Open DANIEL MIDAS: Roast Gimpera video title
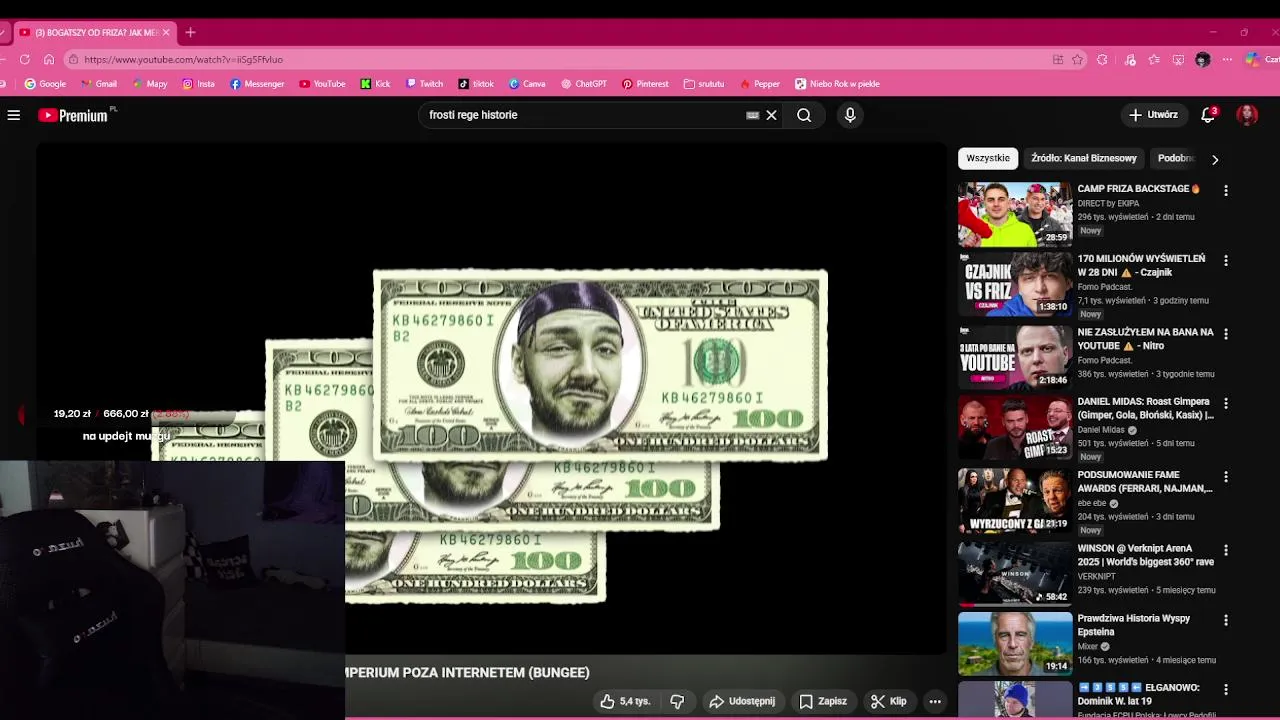Viewport: 1280px width, 720px height. coord(1145,408)
